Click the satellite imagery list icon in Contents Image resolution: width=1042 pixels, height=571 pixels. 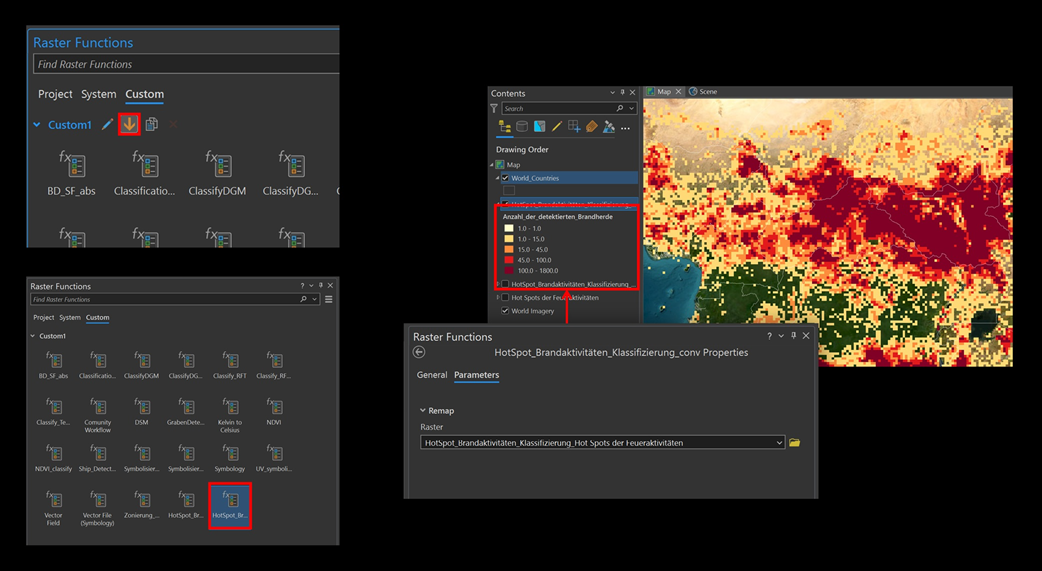click(x=609, y=127)
